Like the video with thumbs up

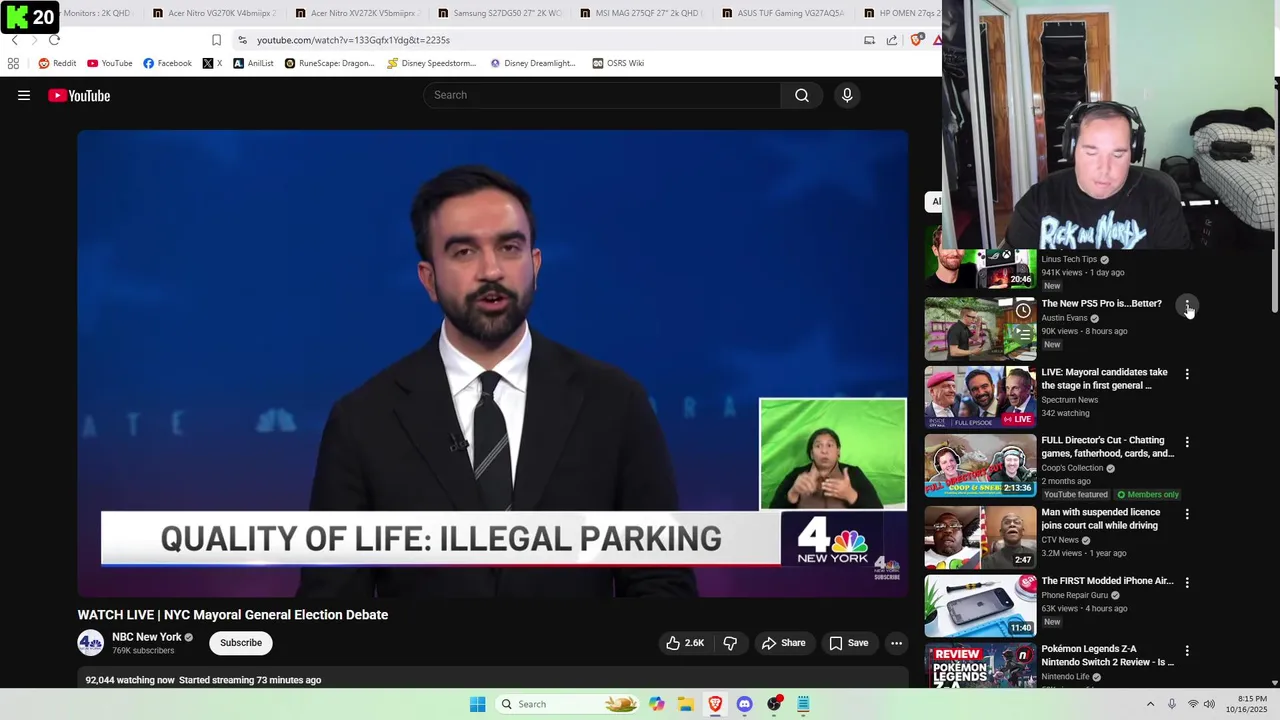685,643
